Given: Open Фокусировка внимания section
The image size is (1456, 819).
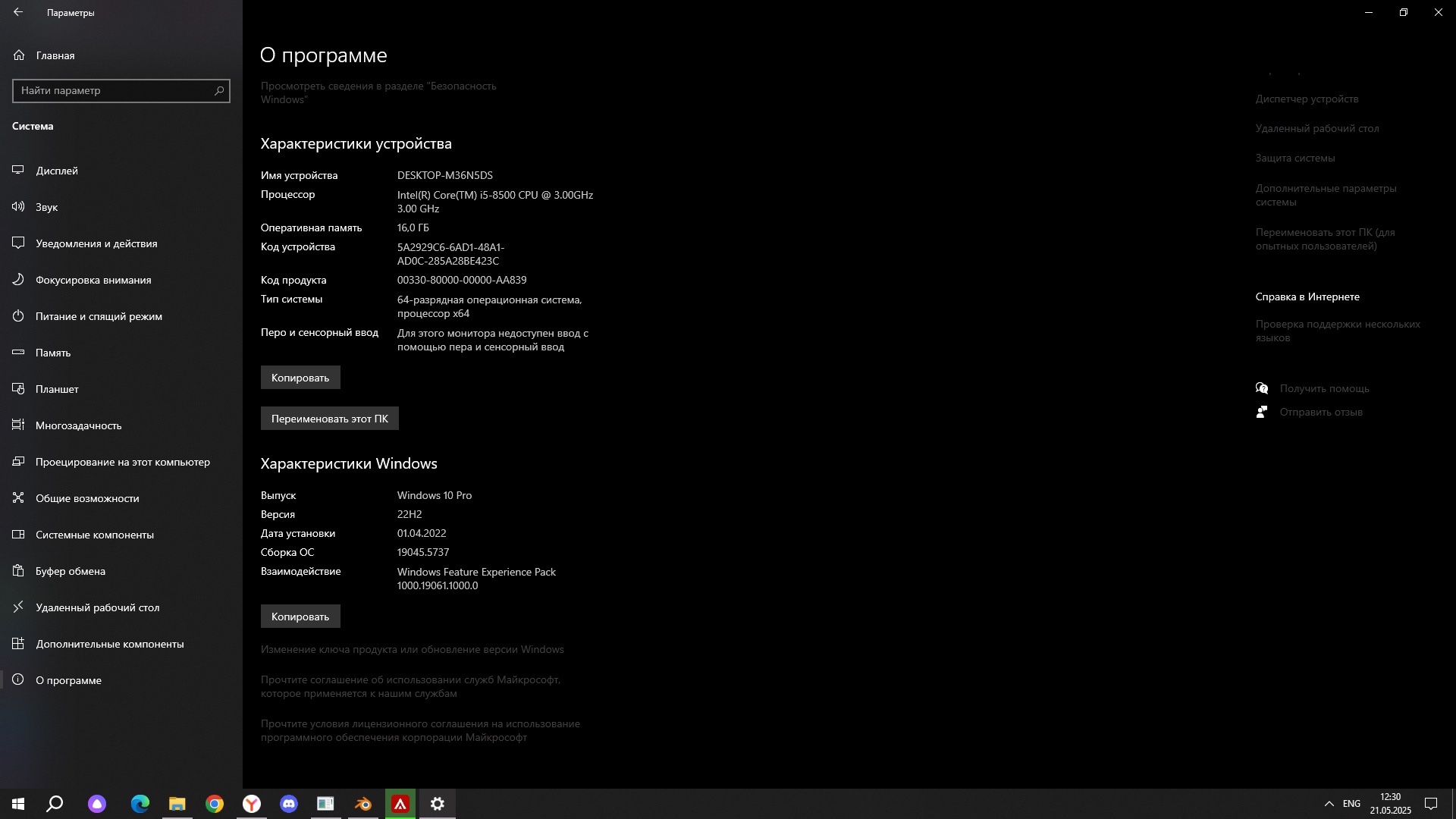Looking at the screenshot, I should tap(121, 280).
